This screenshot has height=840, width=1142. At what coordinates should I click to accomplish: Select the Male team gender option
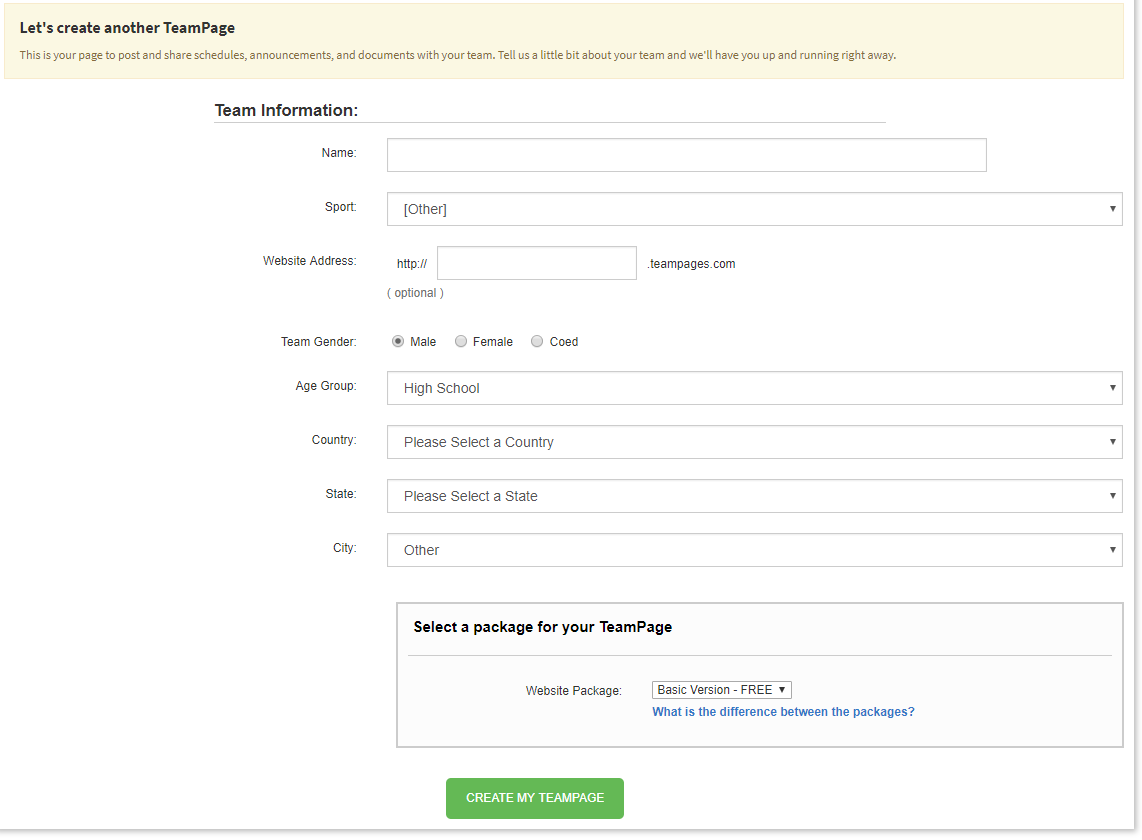[398, 342]
